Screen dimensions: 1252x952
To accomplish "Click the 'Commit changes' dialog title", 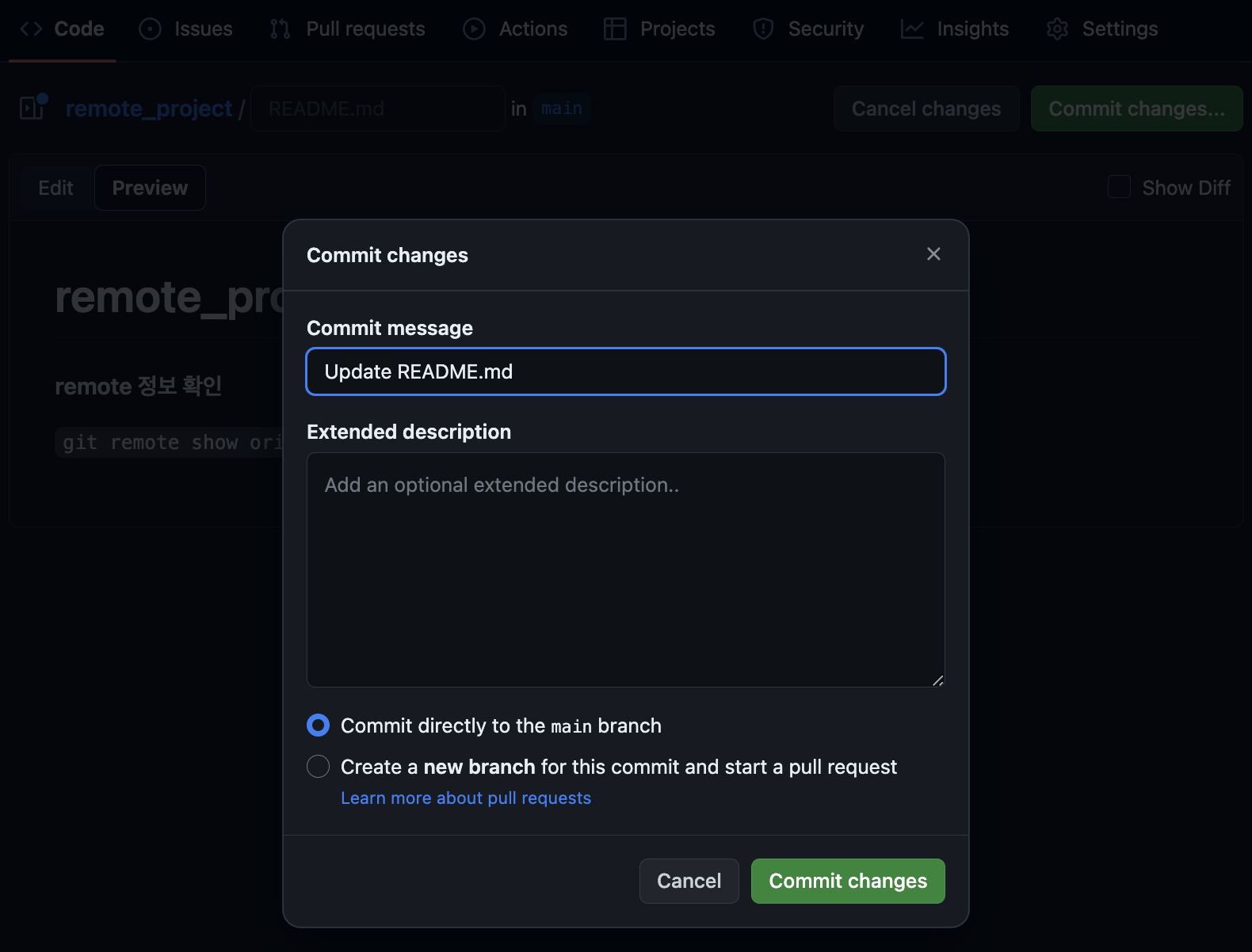I will (x=387, y=255).
